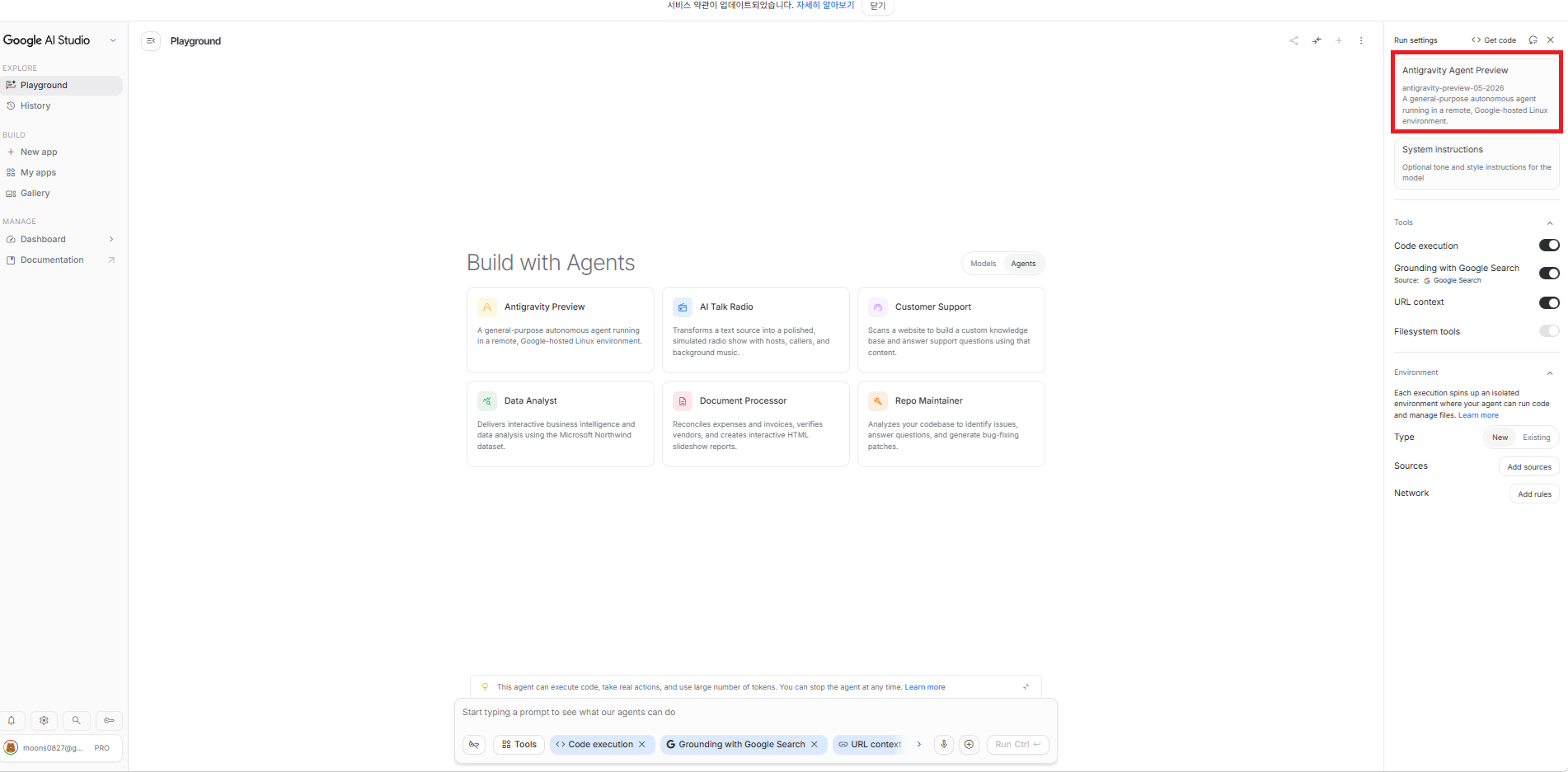The height and width of the screenshot is (772, 1568).
Task: Click the Document Processor card icon
Action: [x=683, y=401]
